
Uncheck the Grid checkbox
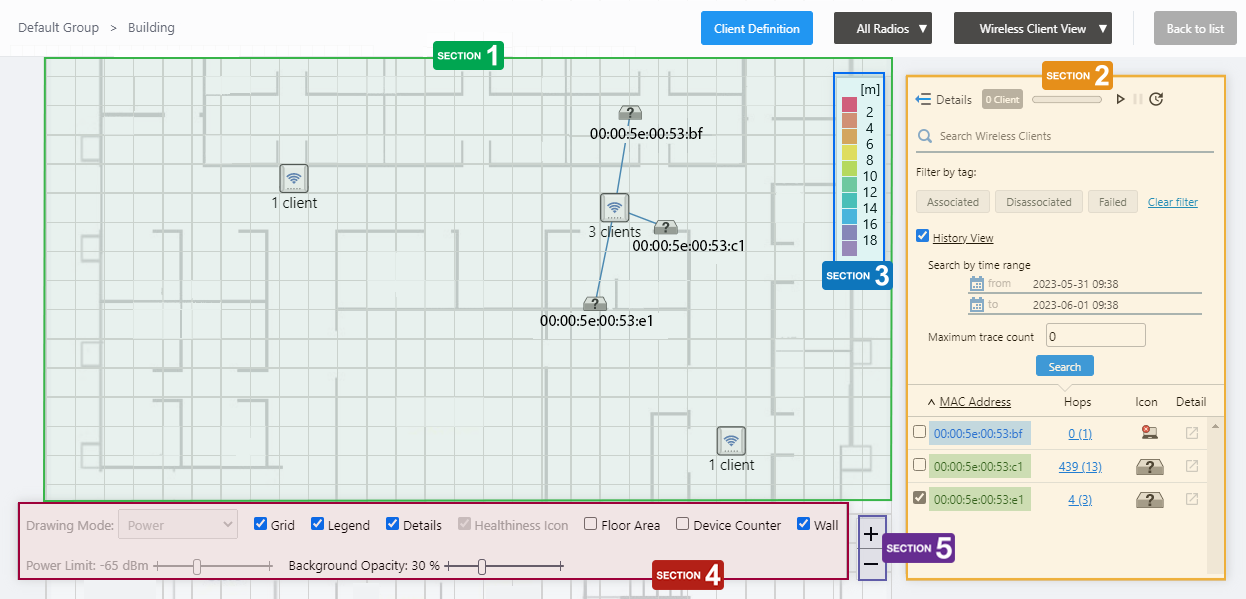[261, 524]
